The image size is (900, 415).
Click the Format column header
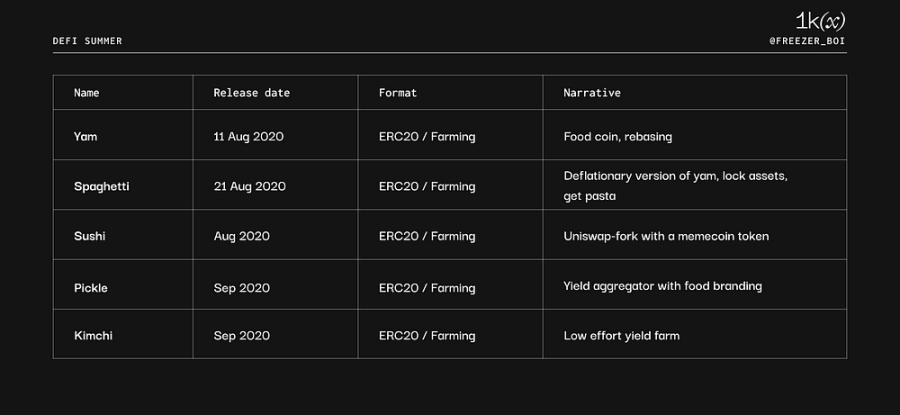[398, 92]
